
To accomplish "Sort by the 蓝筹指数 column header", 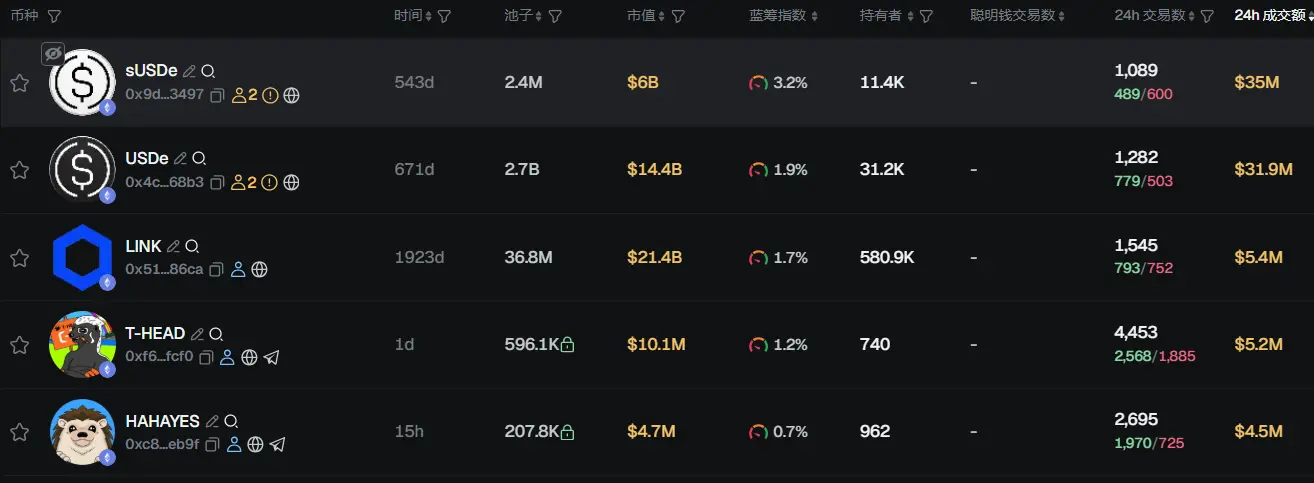I will 783,16.
